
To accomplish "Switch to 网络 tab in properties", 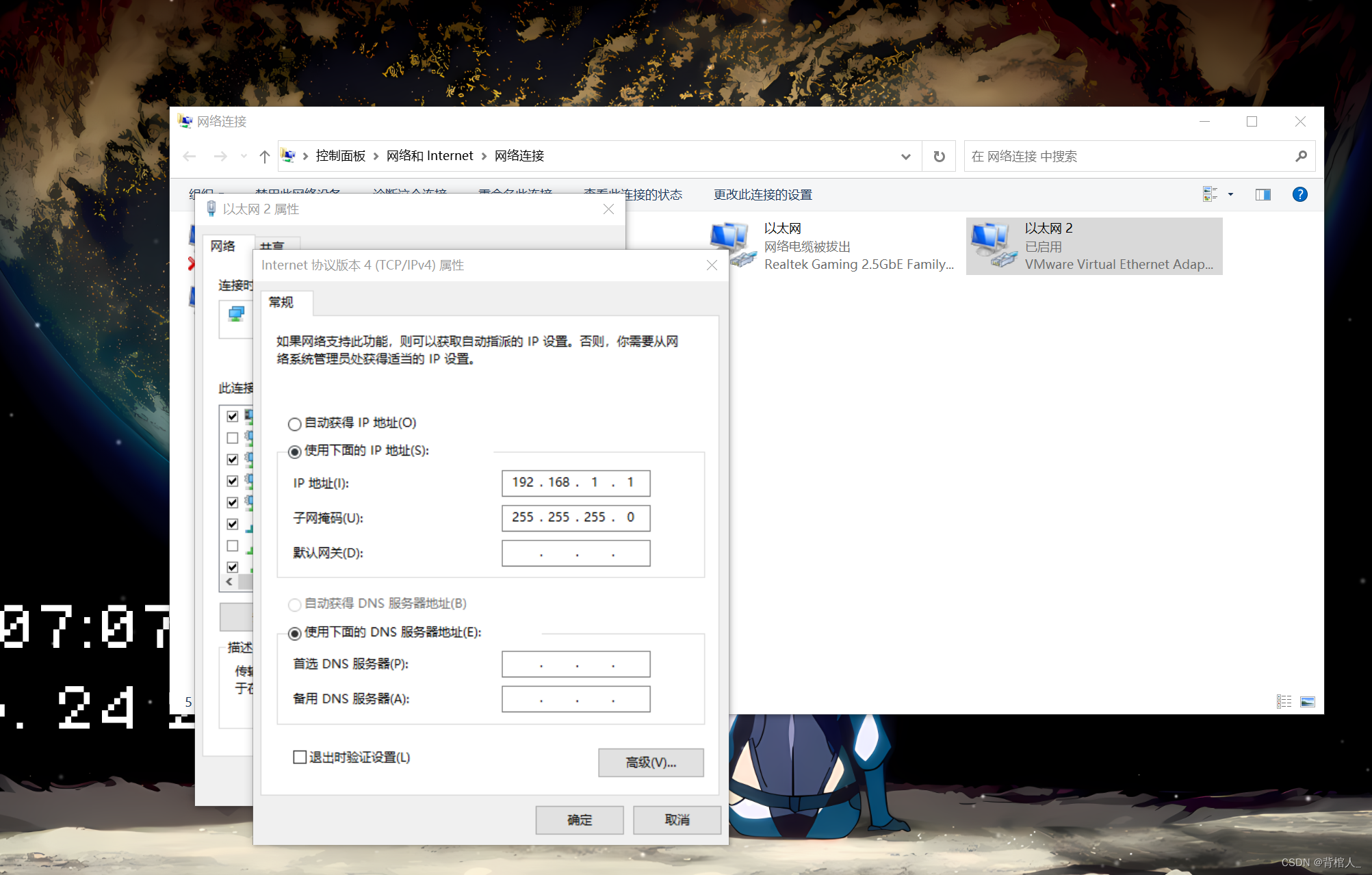I will [222, 246].
